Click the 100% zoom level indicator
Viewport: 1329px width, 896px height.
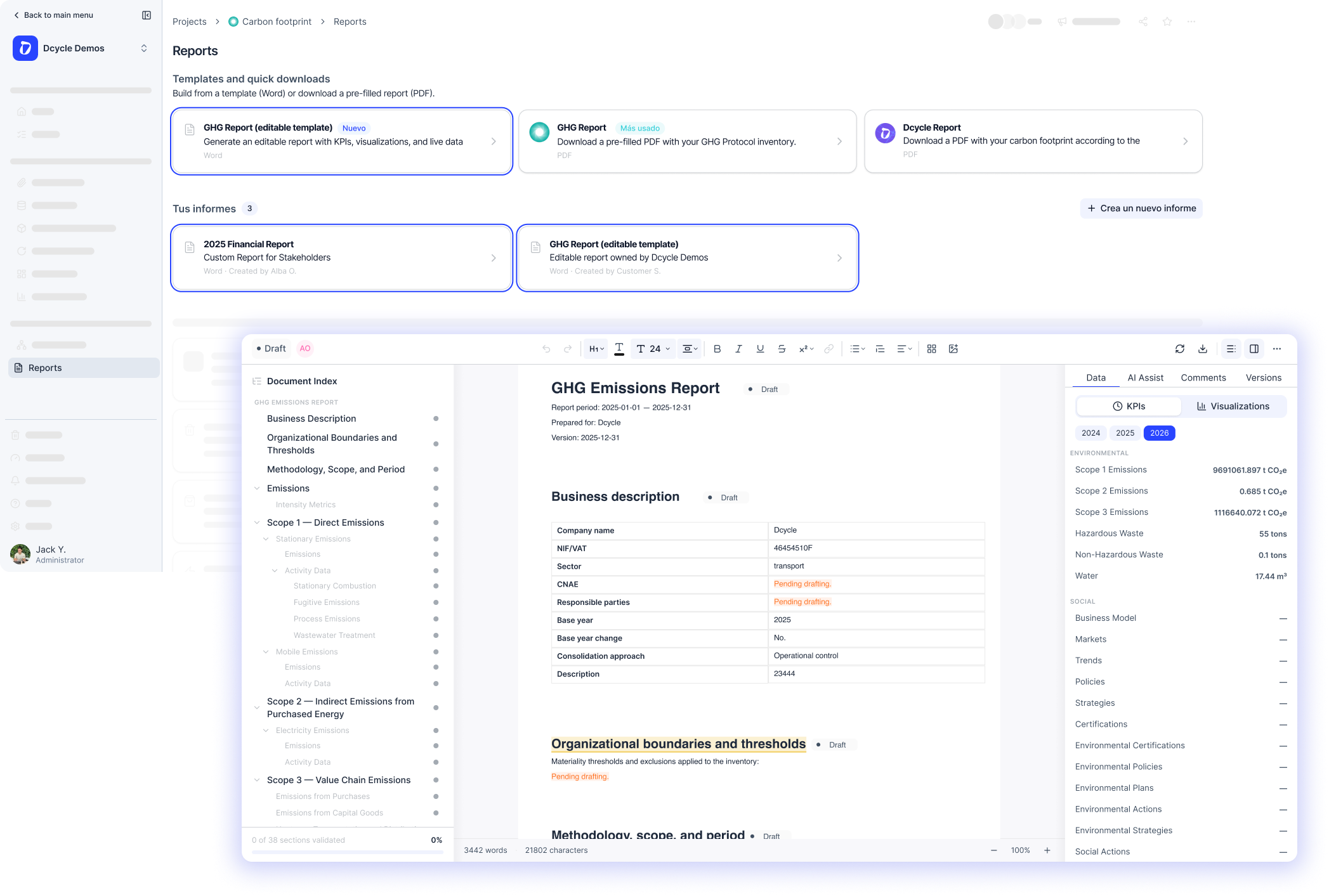point(1020,850)
